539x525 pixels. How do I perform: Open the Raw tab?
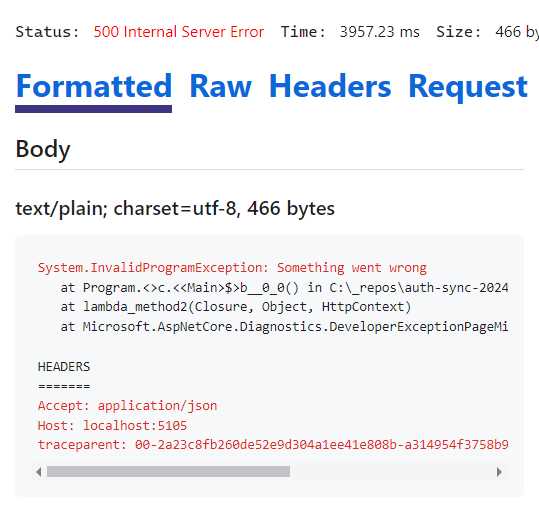(220, 87)
